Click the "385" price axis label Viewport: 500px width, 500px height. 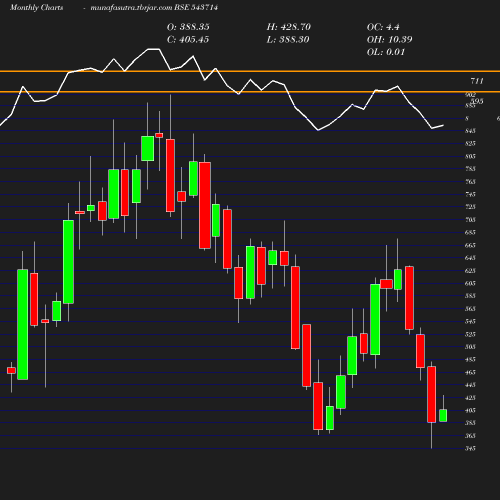470,423
